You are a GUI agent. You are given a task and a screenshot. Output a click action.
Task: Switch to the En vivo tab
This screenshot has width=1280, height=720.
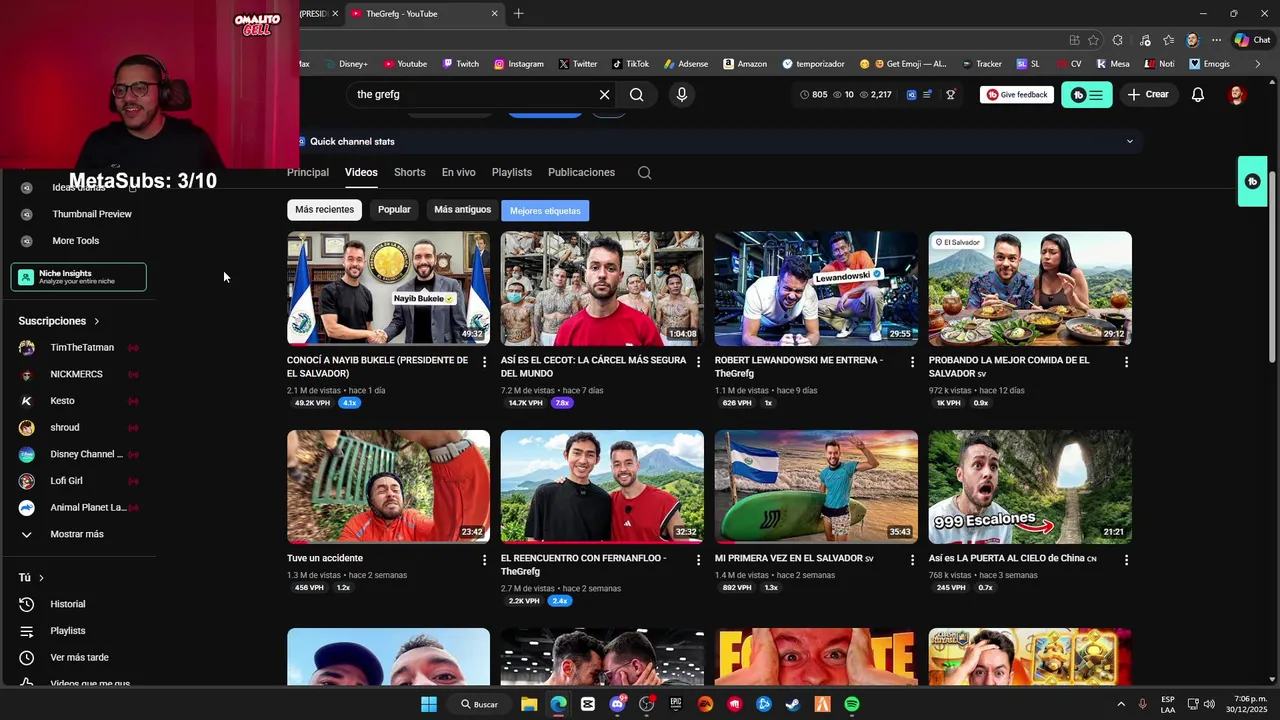tap(459, 172)
